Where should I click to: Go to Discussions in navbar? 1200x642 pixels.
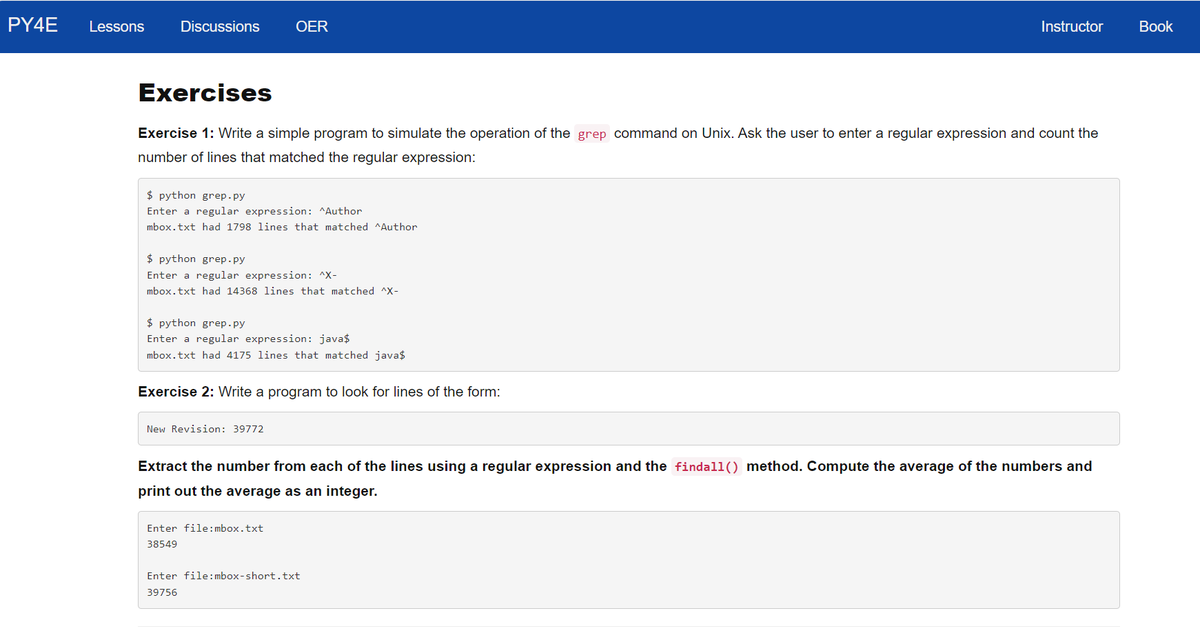220,27
